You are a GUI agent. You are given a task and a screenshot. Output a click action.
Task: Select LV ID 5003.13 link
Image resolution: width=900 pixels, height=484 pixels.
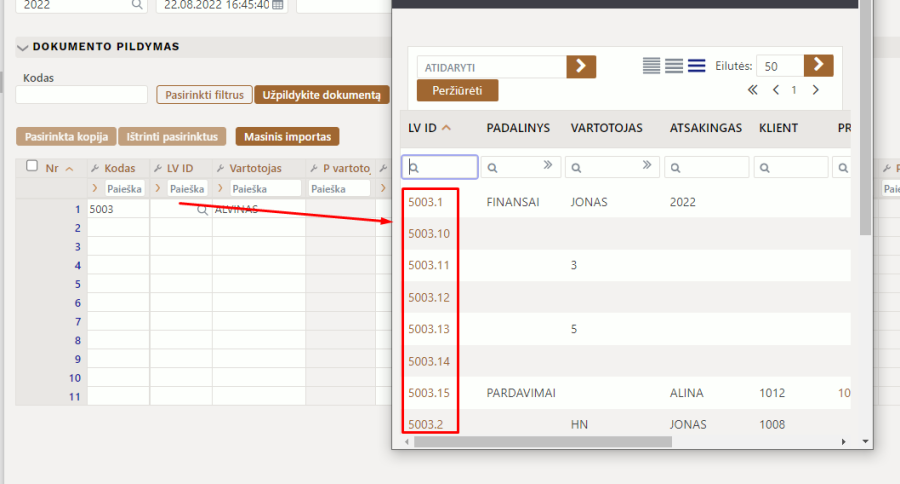[x=429, y=329]
